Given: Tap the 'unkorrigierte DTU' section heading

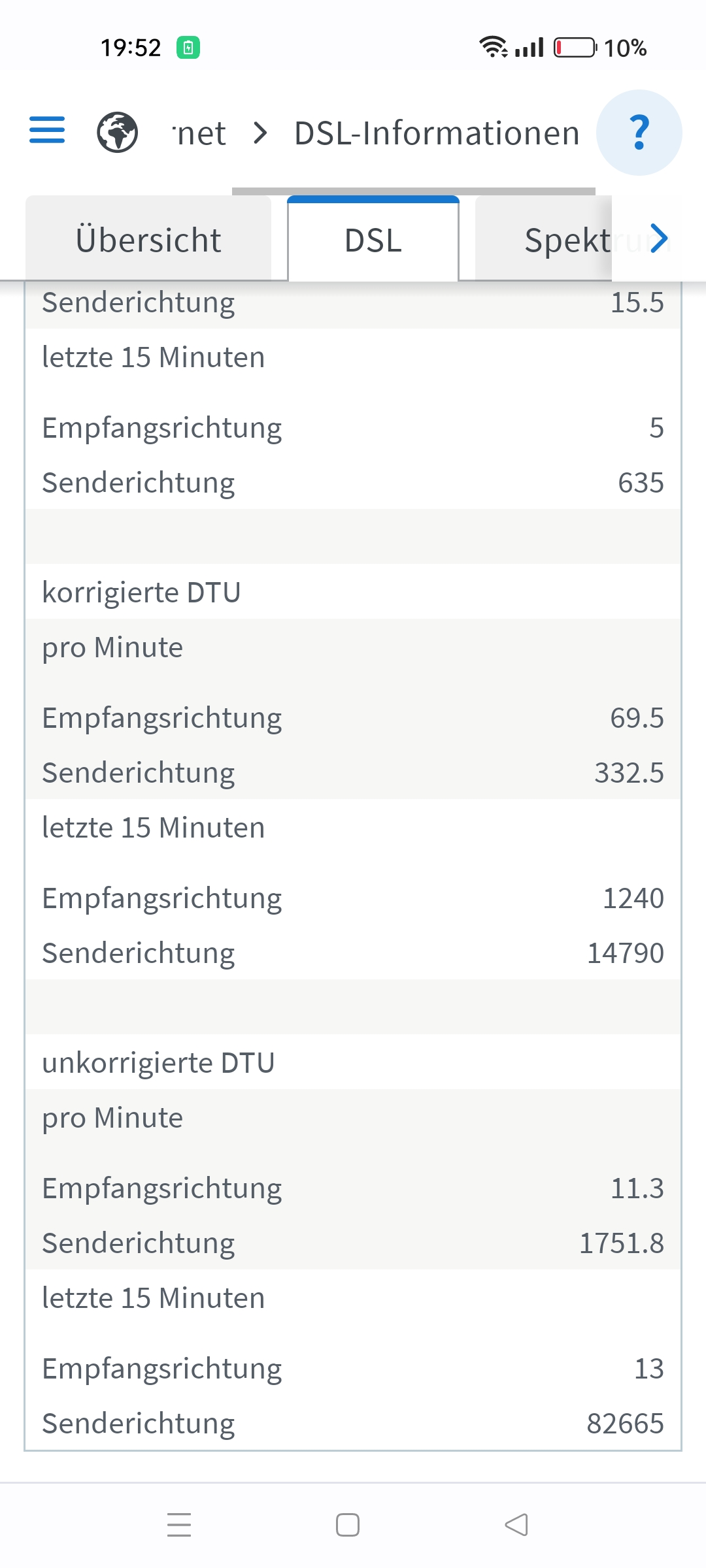Looking at the screenshot, I should click(158, 1063).
